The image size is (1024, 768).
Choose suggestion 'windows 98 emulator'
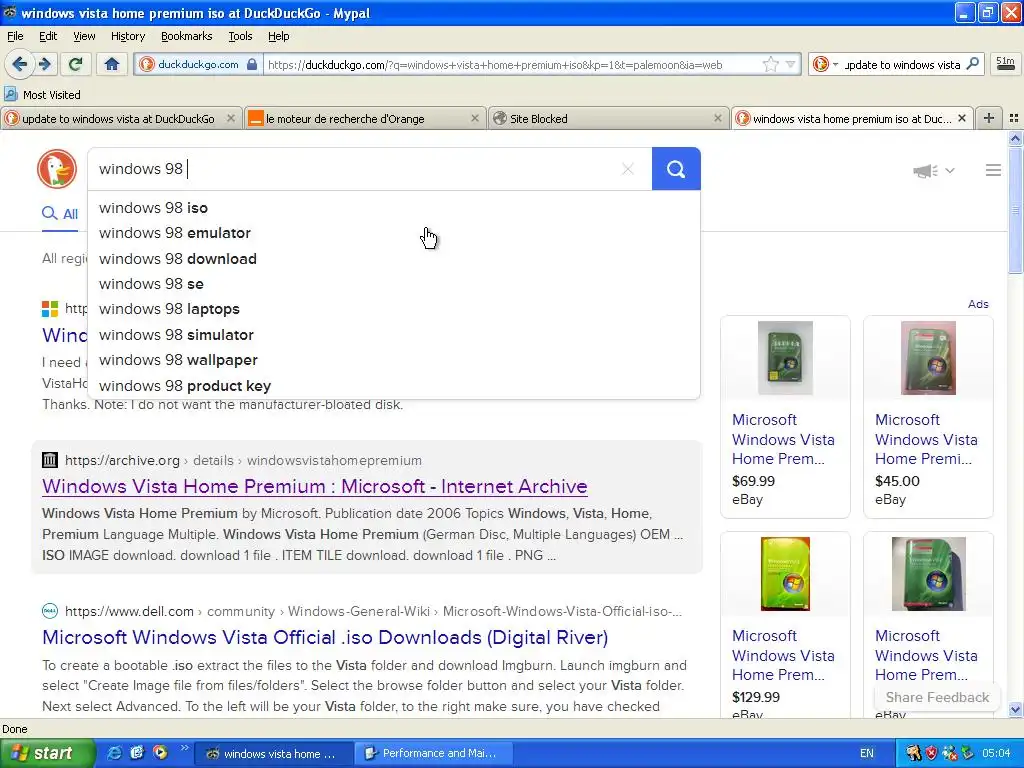(394, 233)
